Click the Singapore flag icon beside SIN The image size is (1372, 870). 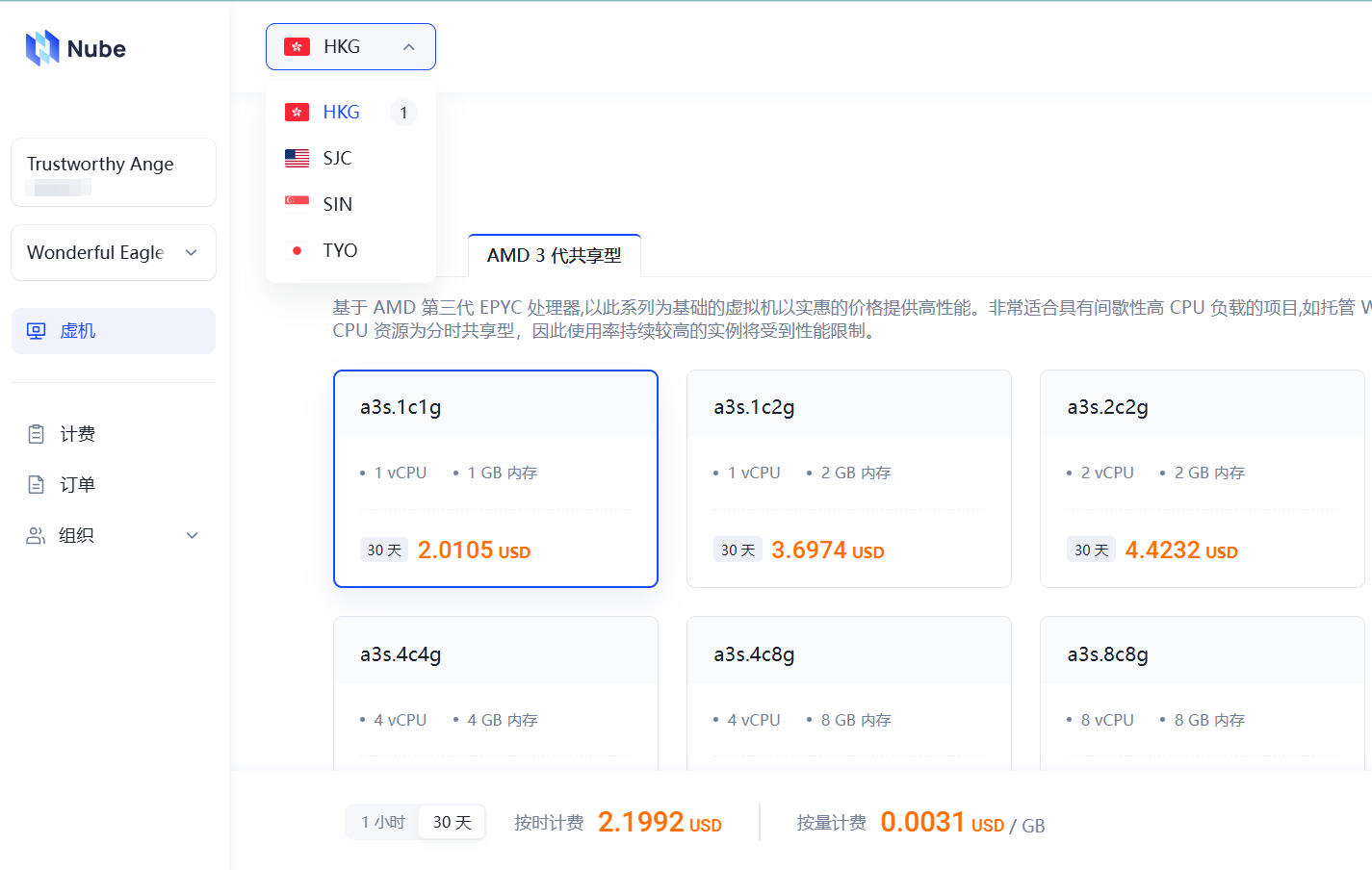pyautogui.click(x=297, y=203)
